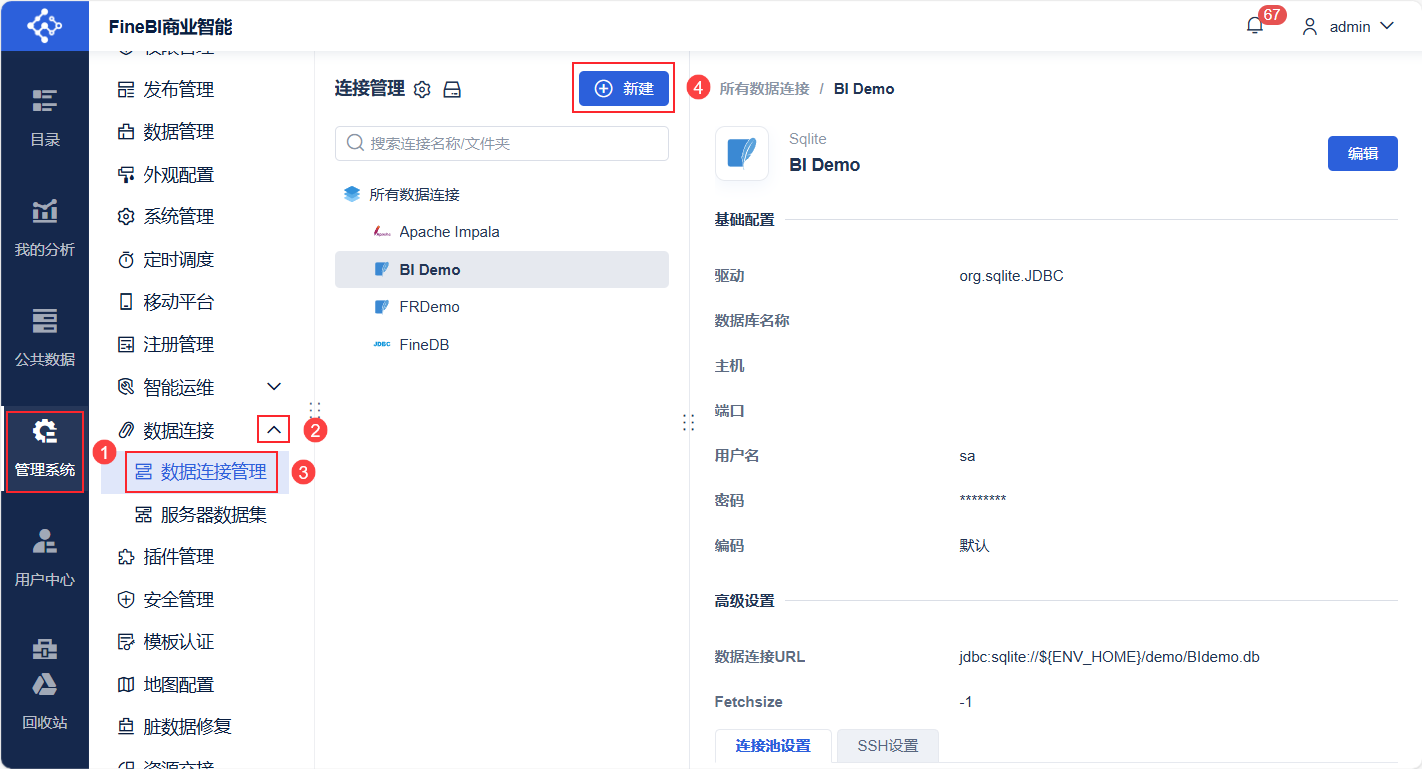
Task: Click the driver management icon next to the gear
Action: click(452, 89)
